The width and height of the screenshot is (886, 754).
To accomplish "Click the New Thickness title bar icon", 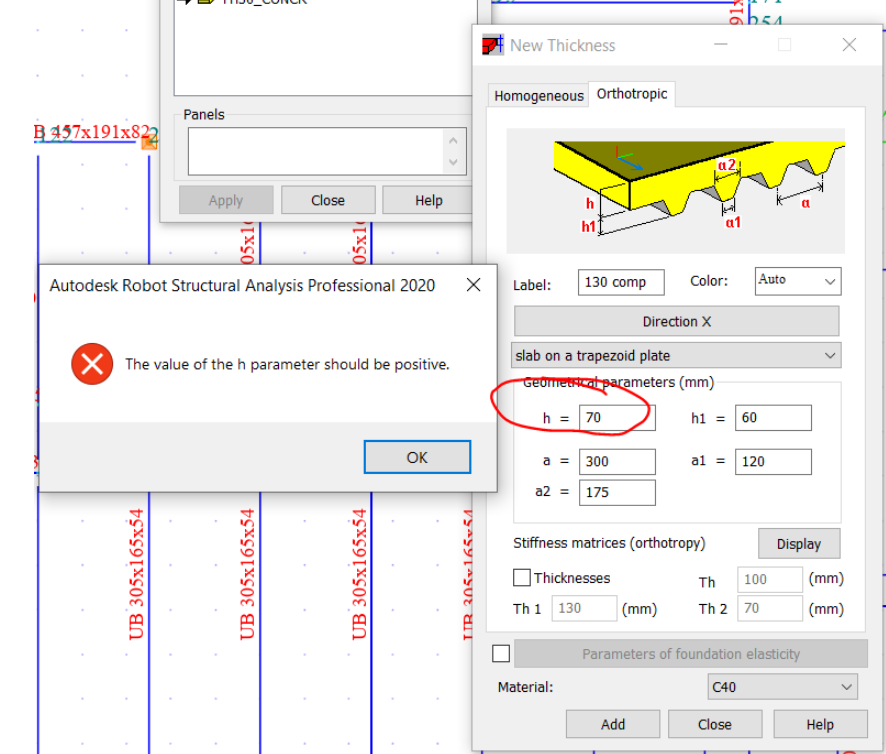I will pyautogui.click(x=491, y=45).
